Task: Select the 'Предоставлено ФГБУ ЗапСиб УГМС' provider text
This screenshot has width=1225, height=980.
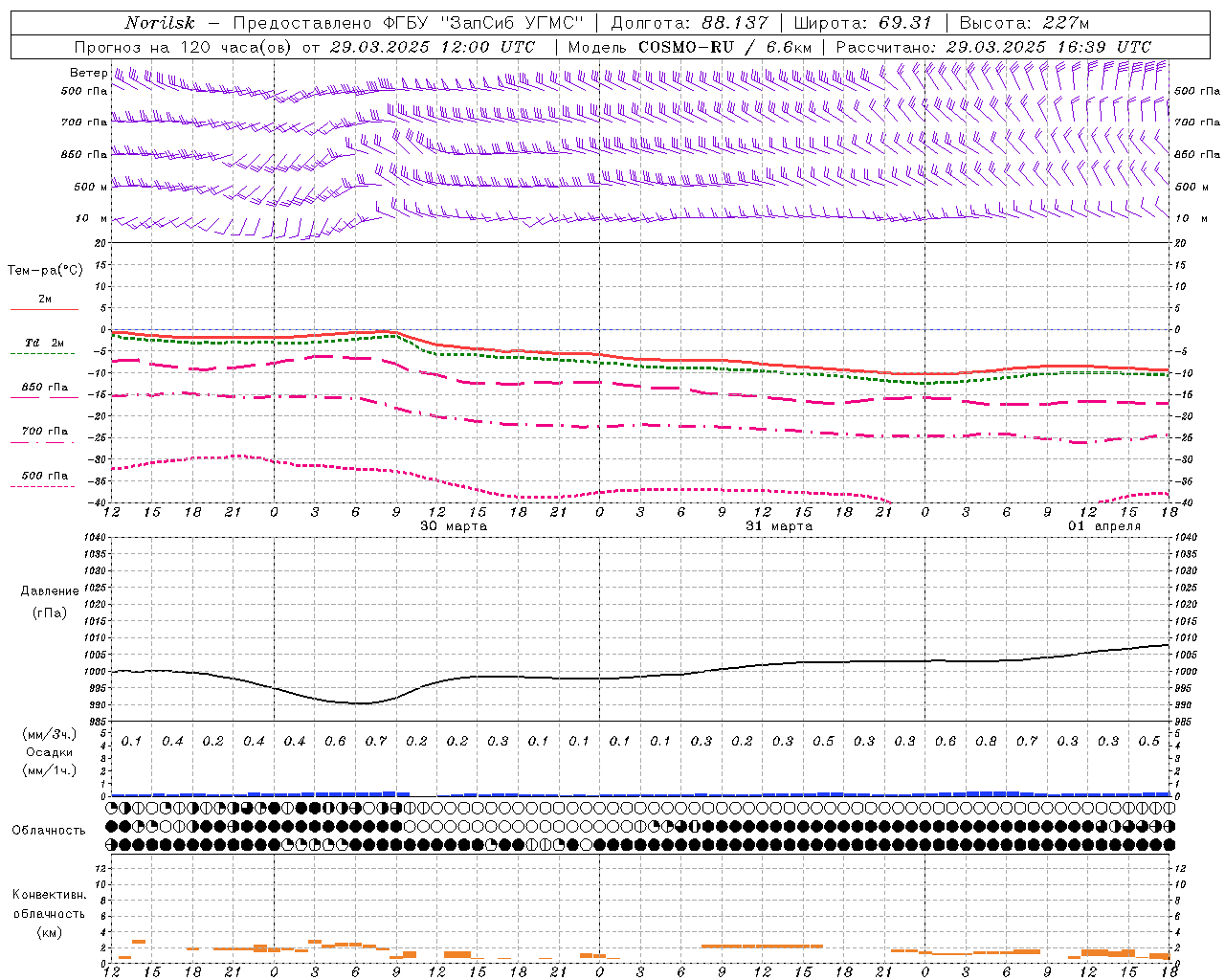Action: point(409,23)
